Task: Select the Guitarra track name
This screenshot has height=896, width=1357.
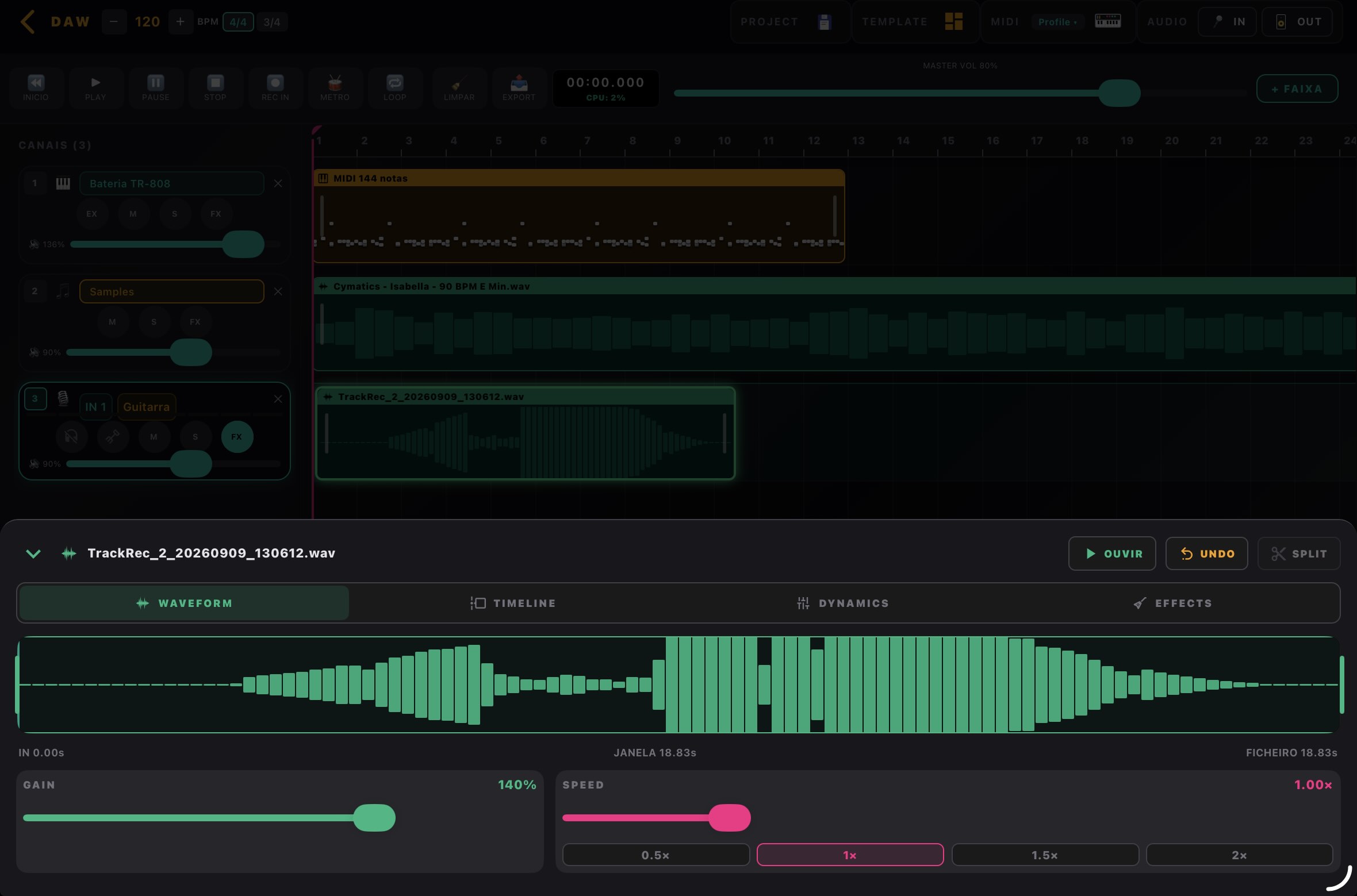Action: [146, 407]
